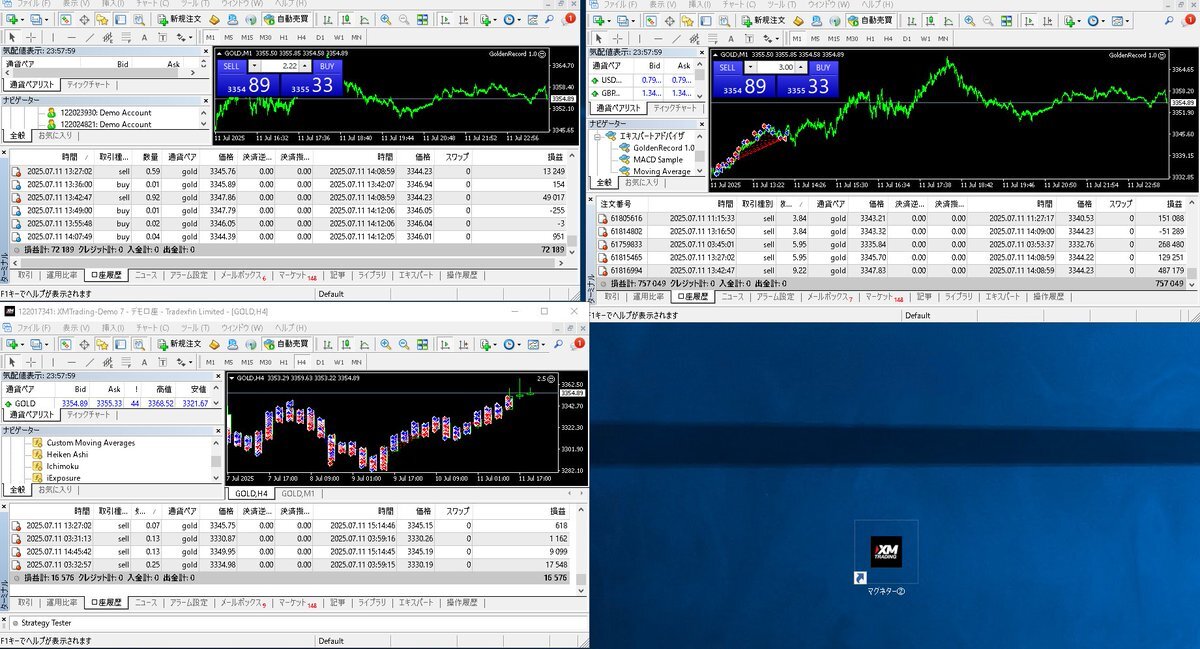Click BUY button beside 3.00 volume
This screenshot has width=1200, height=649.
click(822, 67)
